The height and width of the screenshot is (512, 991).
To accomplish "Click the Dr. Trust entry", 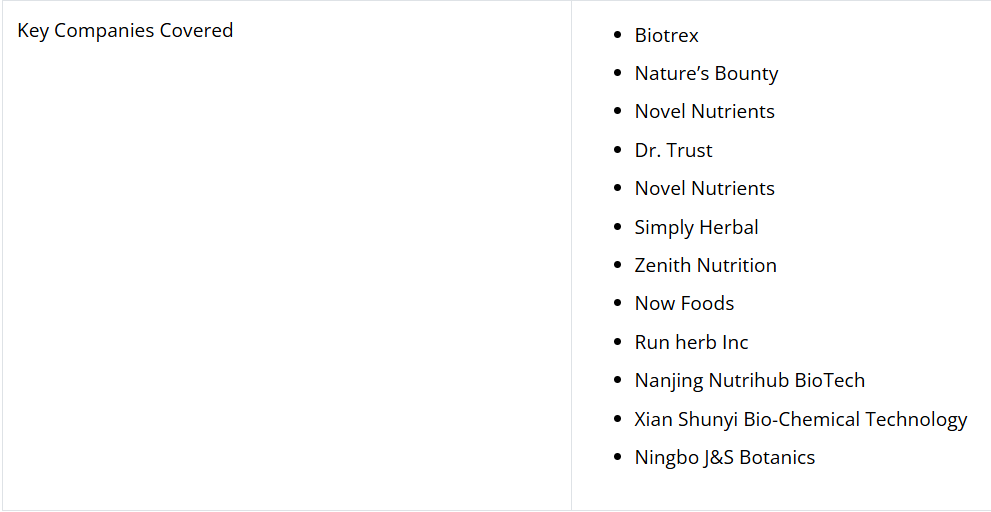I will (673, 151).
